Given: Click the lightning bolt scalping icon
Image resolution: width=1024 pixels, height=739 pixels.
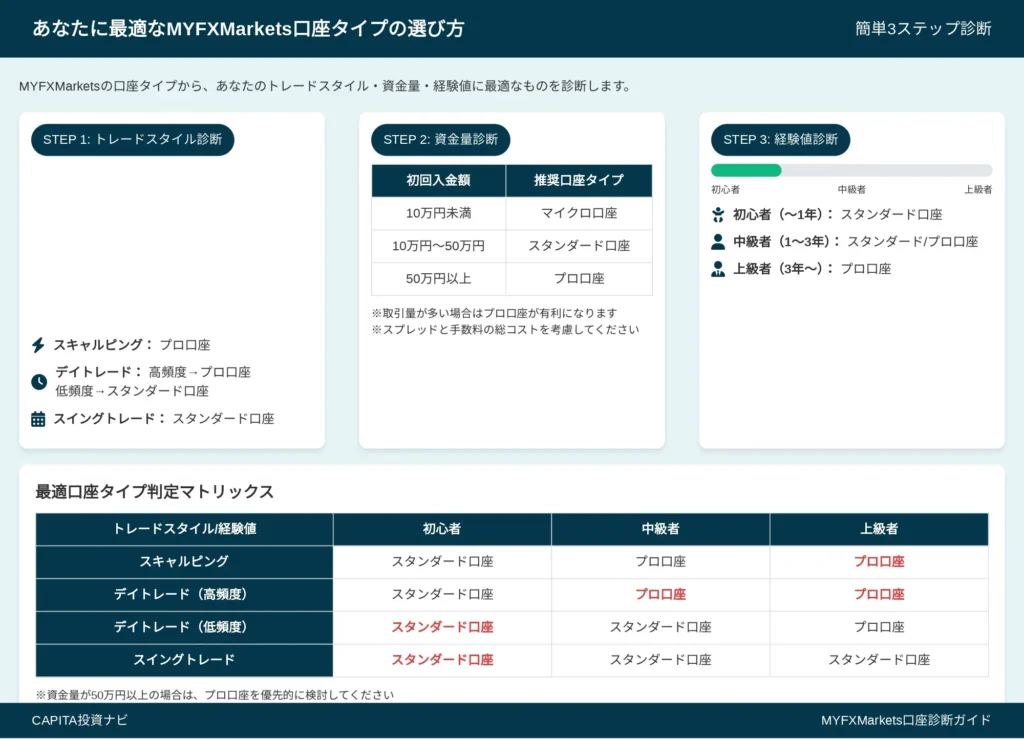Looking at the screenshot, I should [x=39, y=345].
